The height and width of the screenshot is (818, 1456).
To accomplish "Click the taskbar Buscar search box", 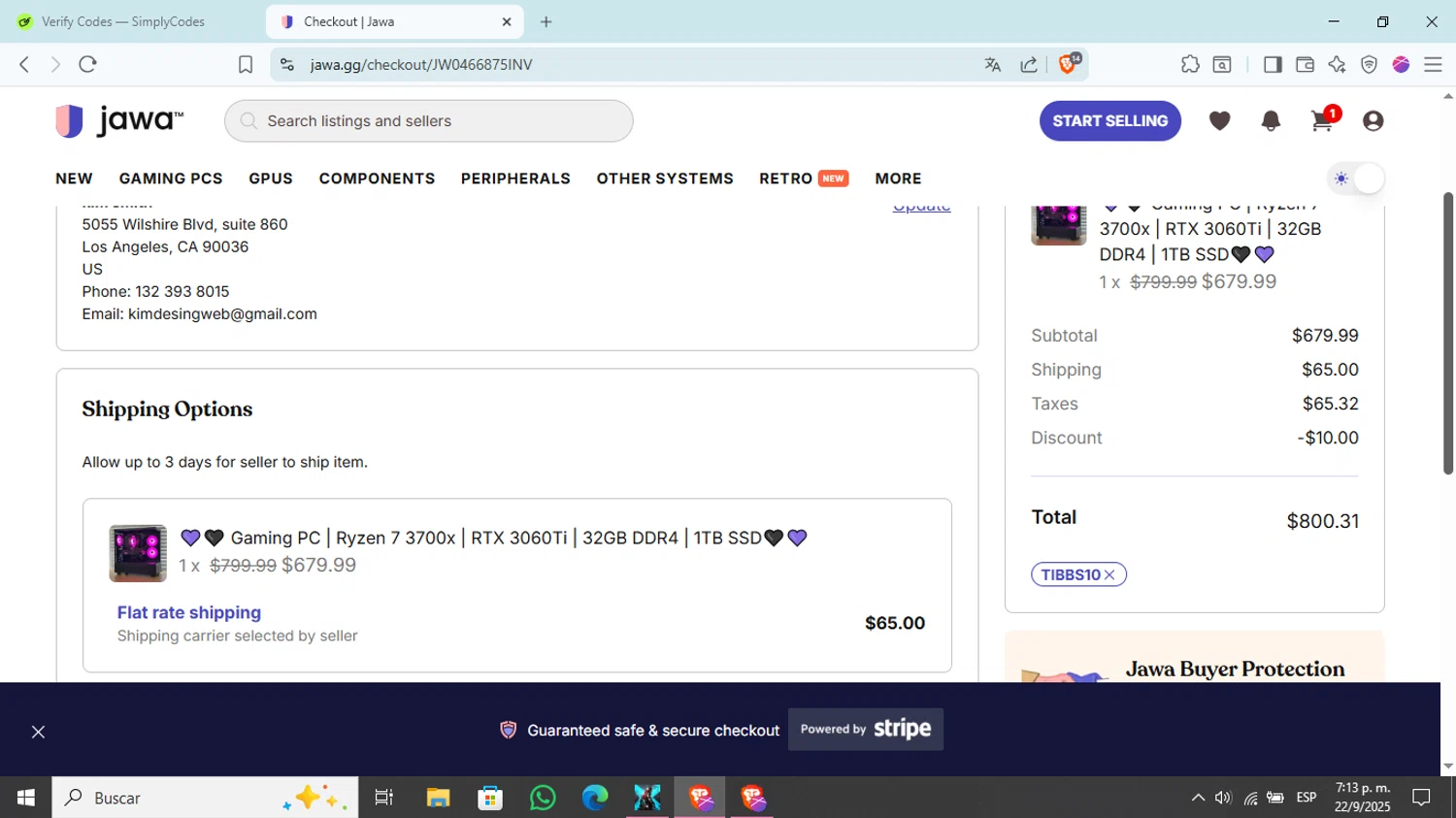I will tap(205, 798).
